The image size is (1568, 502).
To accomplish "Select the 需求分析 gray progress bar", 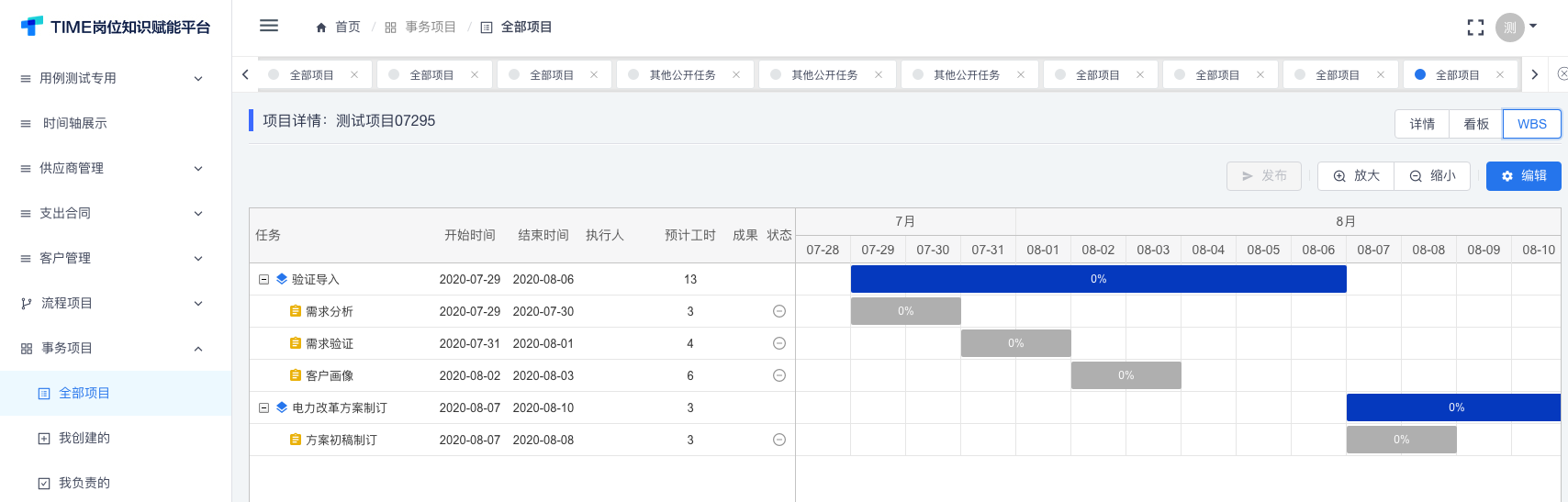I will [x=906, y=311].
